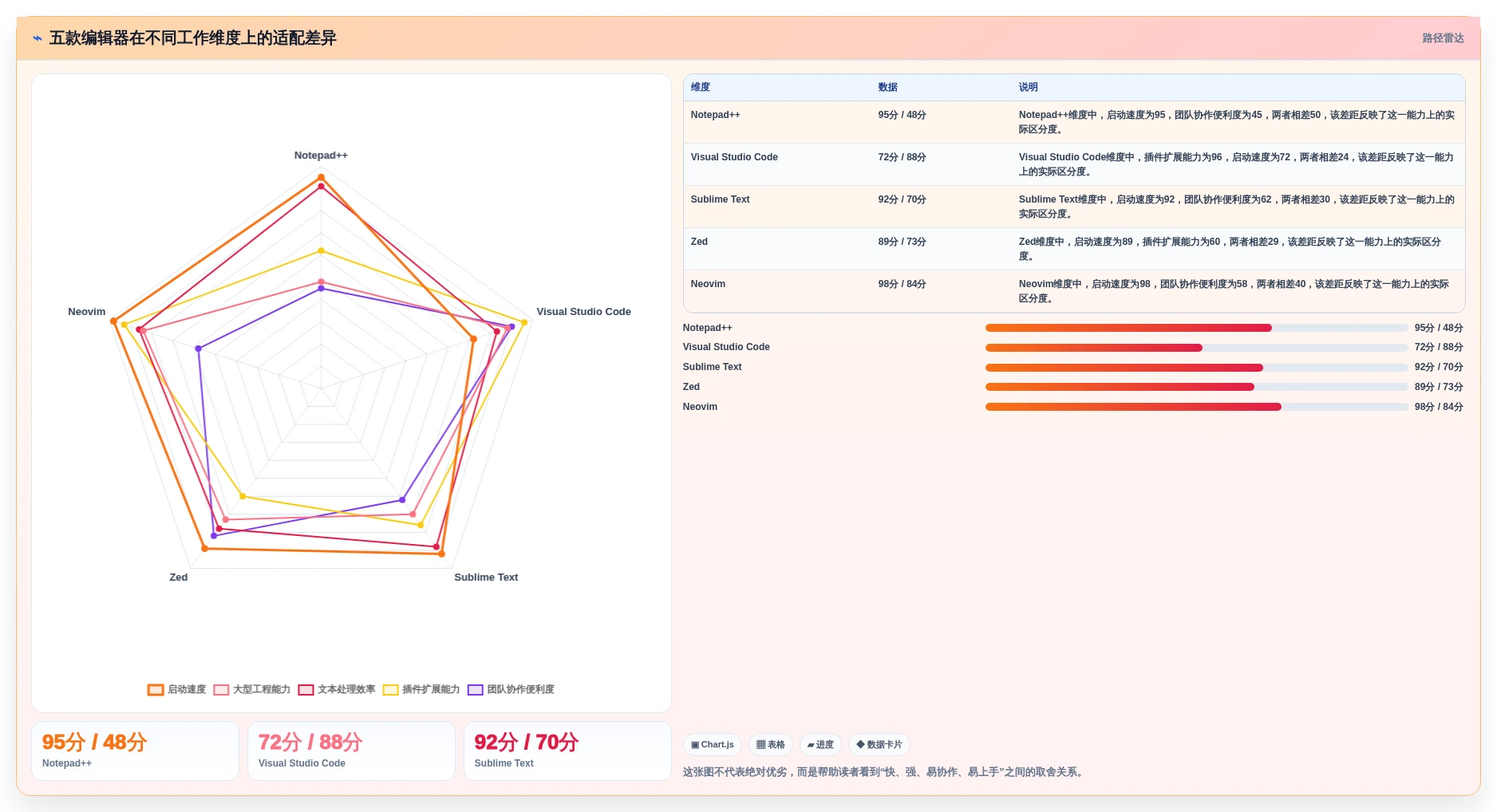Click the Zed radar axis label
This screenshot has height=812, width=1497.
[x=179, y=577]
